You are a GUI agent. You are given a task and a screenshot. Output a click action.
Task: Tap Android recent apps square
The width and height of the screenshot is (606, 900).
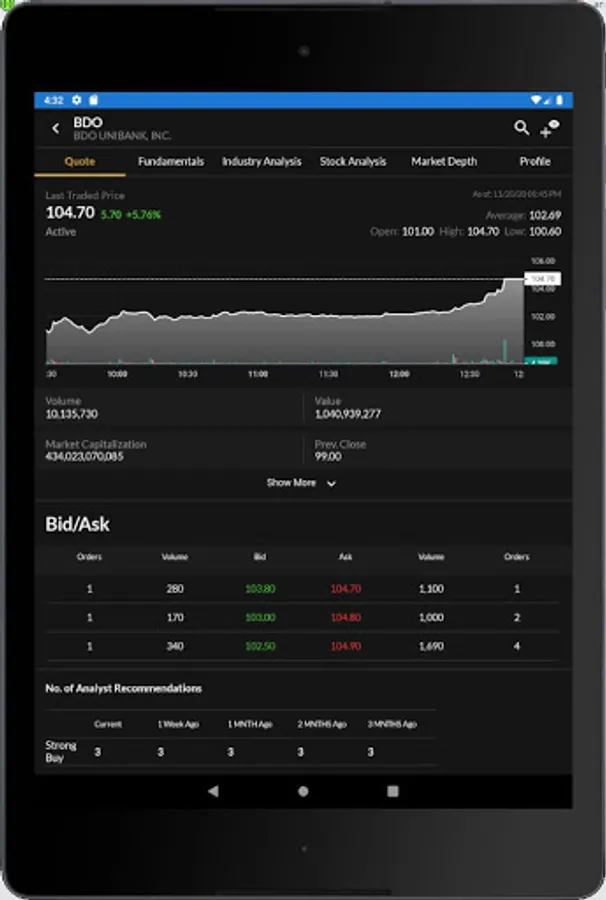pos(393,791)
